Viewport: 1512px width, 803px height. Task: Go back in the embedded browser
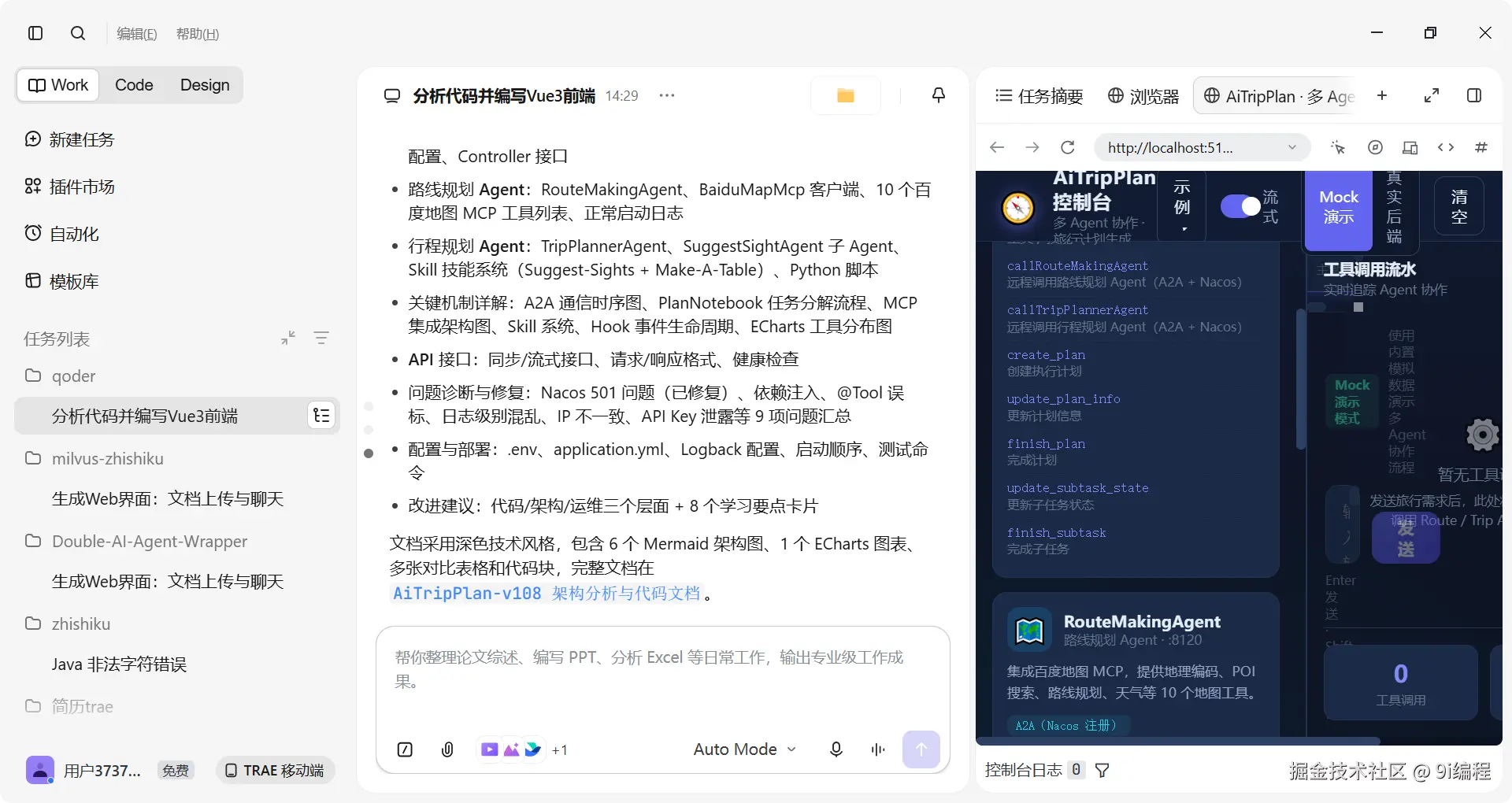pos(997,147)
